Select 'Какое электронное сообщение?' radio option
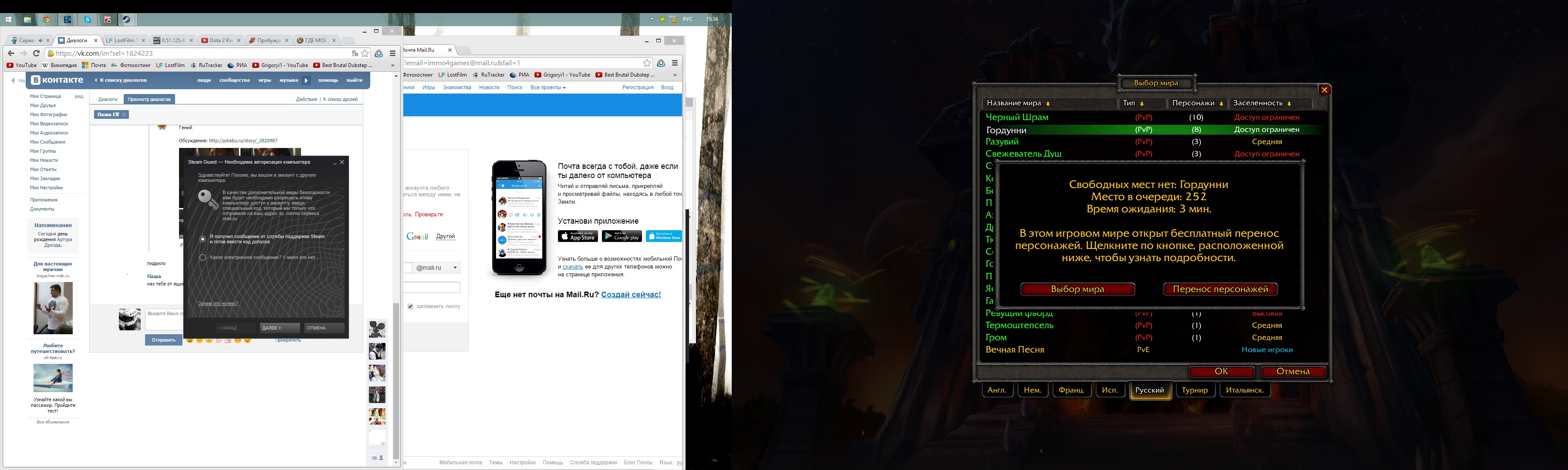Image resolution: width=1568 pixels, height=470 pixels. click(203, 257)
